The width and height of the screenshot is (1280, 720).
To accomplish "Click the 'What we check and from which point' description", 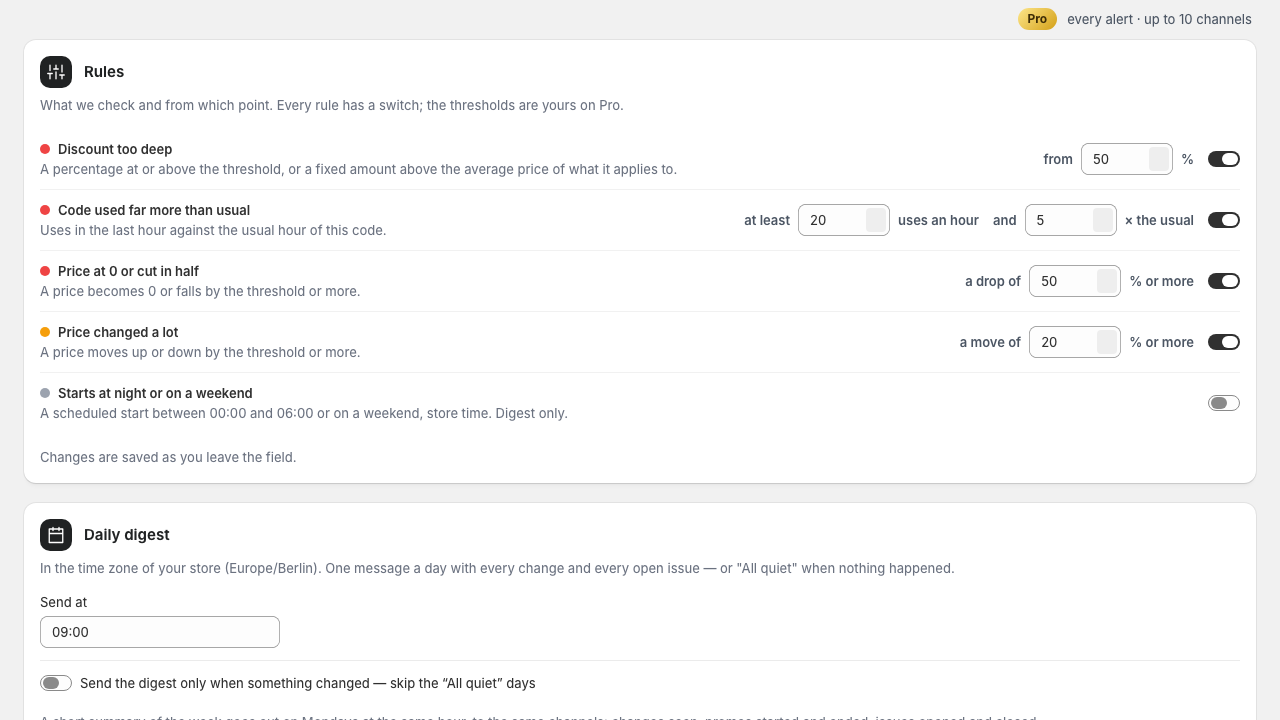I will click(x=332, y=105).
